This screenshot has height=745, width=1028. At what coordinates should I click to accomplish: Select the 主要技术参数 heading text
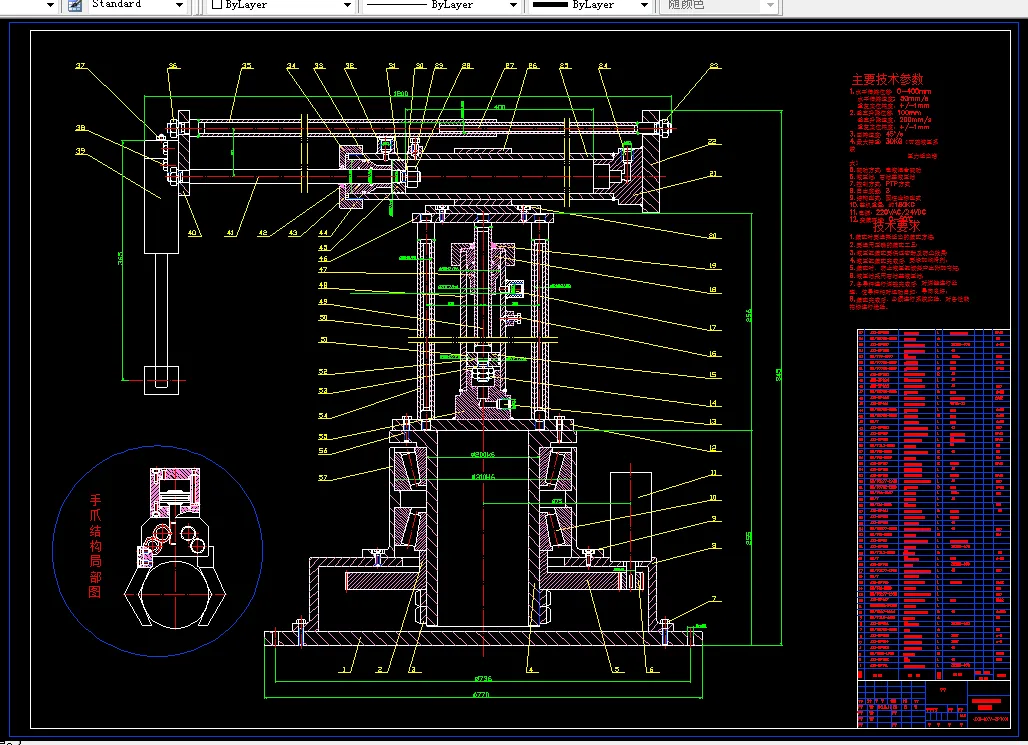pos(887,79)
